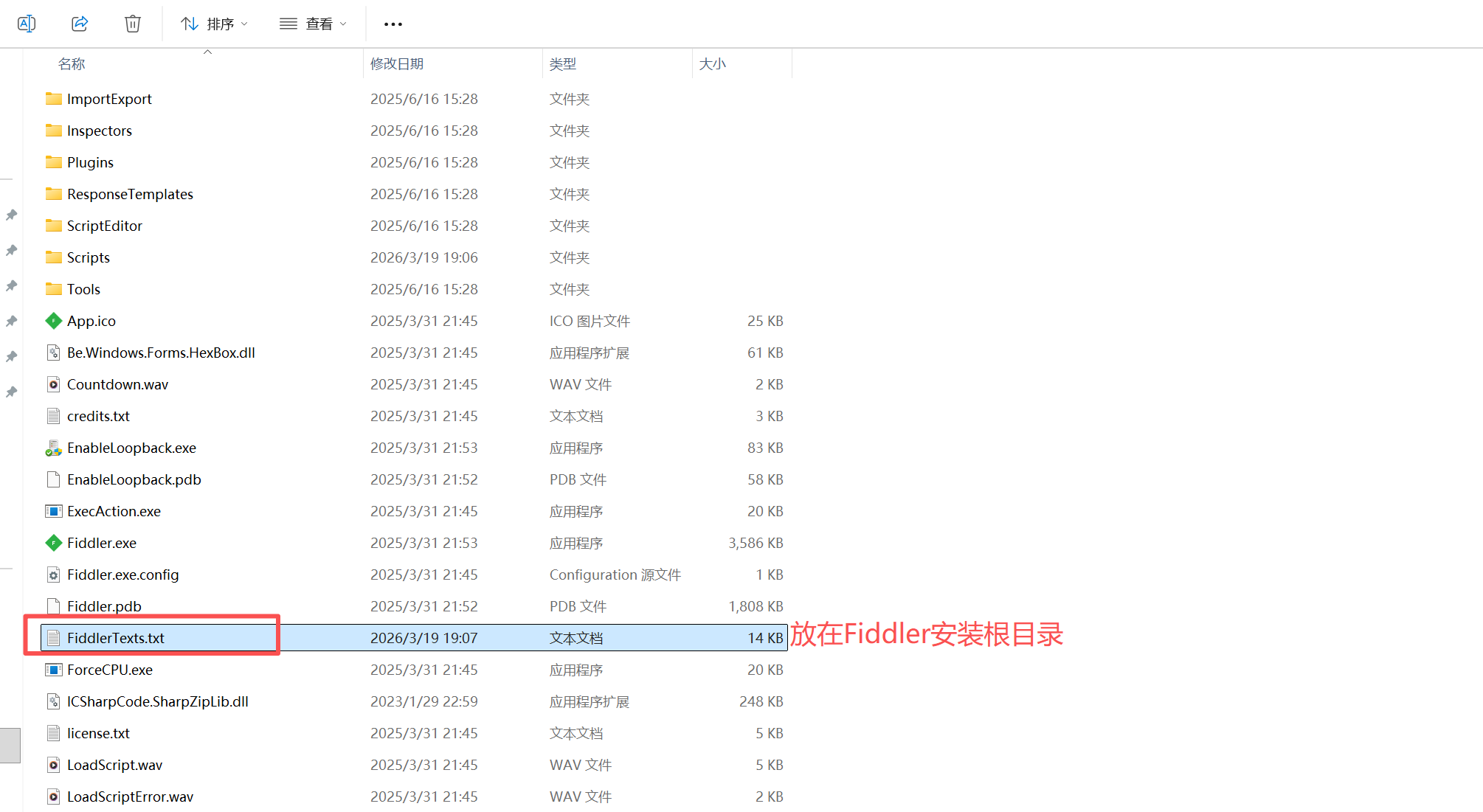
Task: Select the Inspectors folder
Action: 100,131
